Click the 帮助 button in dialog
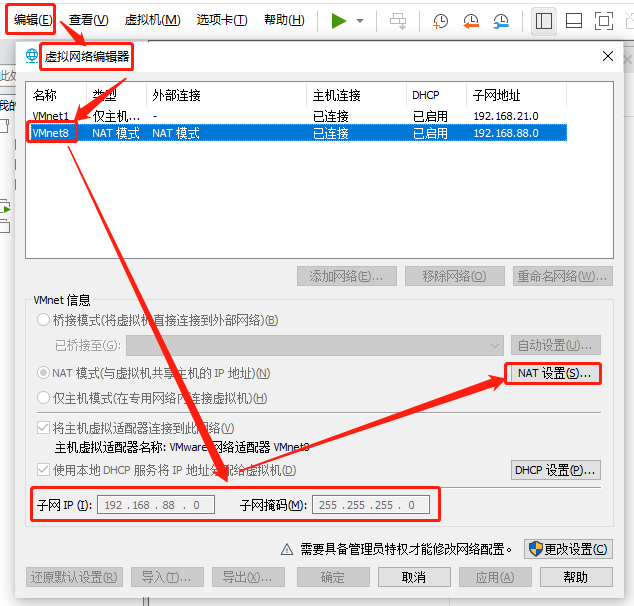 [576, 577]
